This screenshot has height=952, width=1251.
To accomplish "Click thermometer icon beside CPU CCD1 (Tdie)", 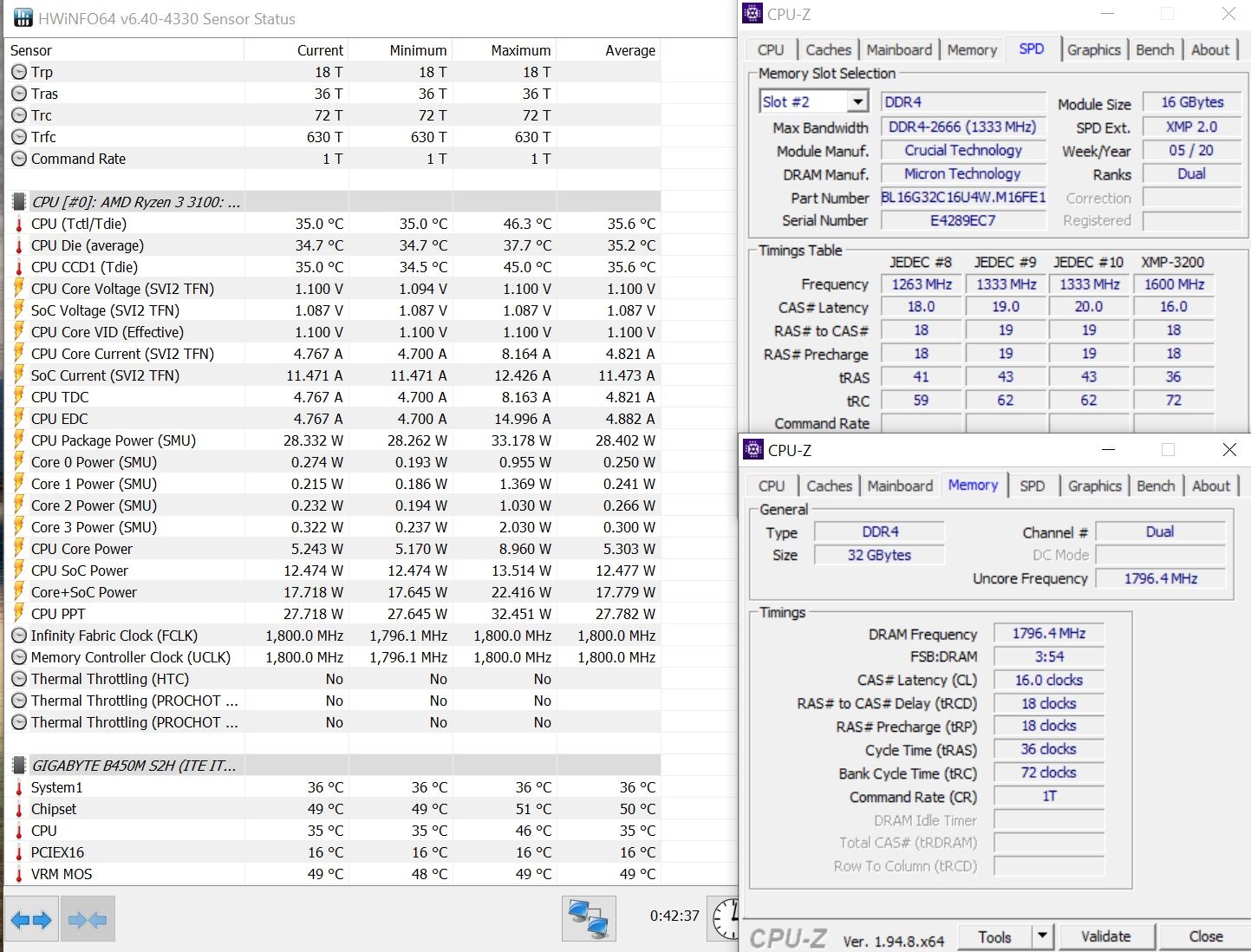I will [x=19, y=267].
